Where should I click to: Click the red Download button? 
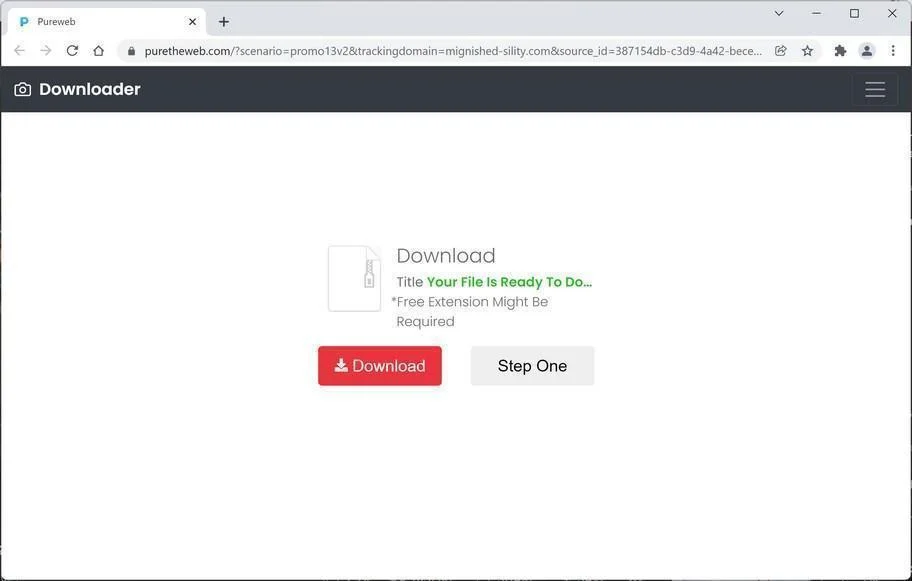tap(380, 366)
